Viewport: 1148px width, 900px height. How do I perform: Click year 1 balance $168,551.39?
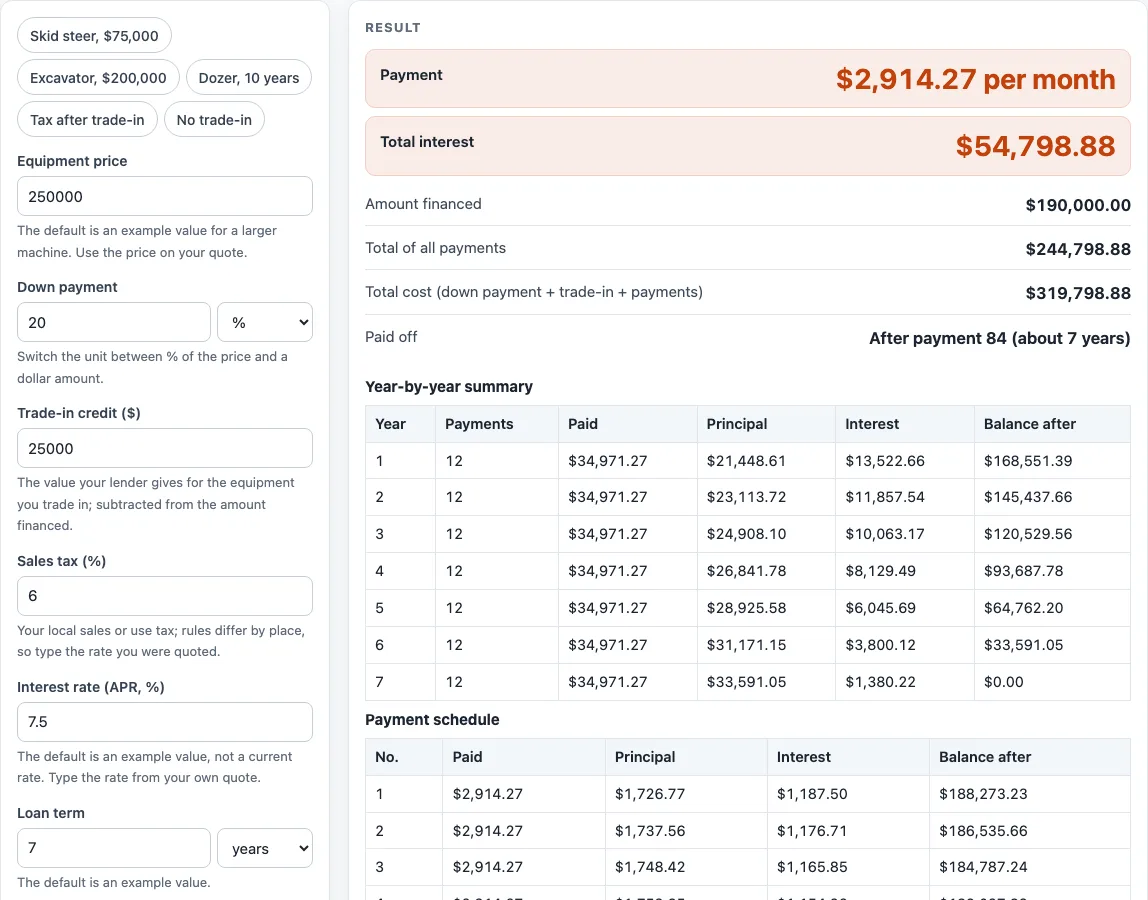click(1028, 461)
